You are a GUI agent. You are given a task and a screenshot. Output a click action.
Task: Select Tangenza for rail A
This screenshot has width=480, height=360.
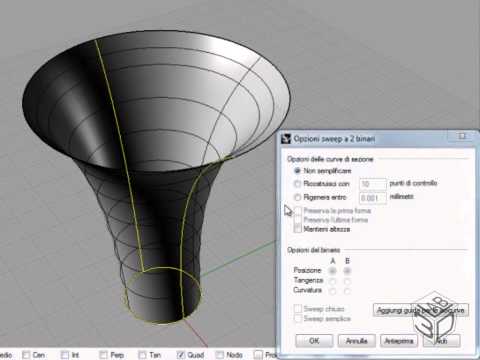click(x=332, y=281)
